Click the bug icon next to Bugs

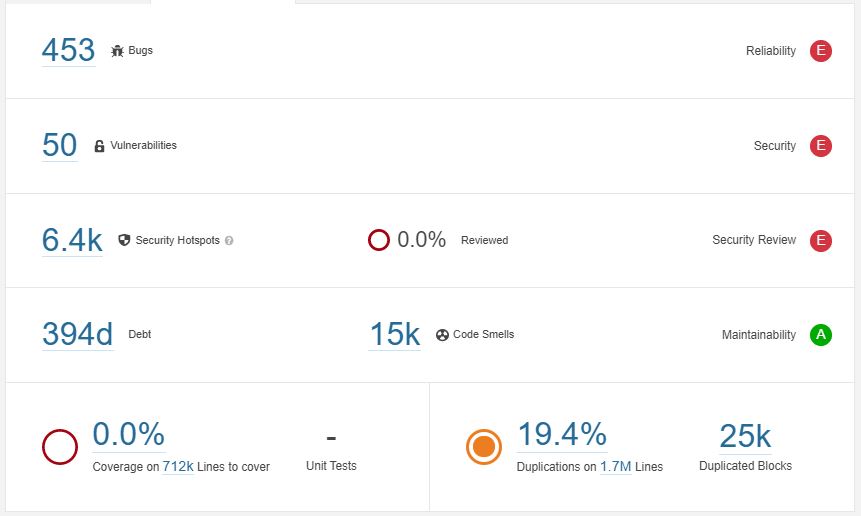pos(117,51)
